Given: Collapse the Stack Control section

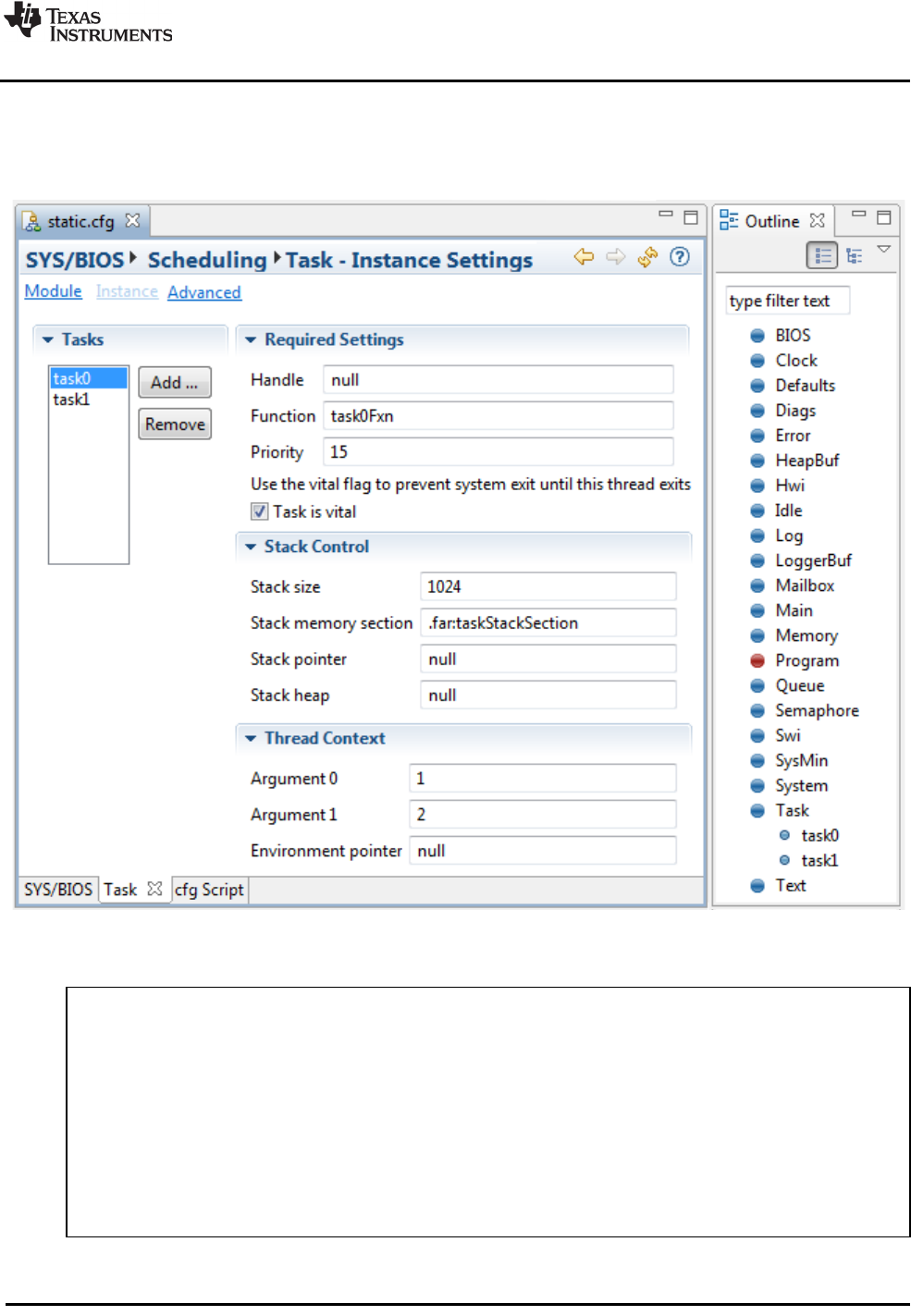Looking at the screenshot, I should [x=251, y=547].
